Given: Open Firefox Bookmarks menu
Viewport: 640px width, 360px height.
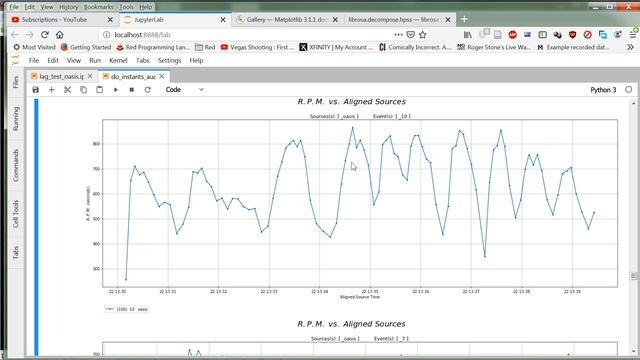Looking at the screenshot, I should 99,7.
